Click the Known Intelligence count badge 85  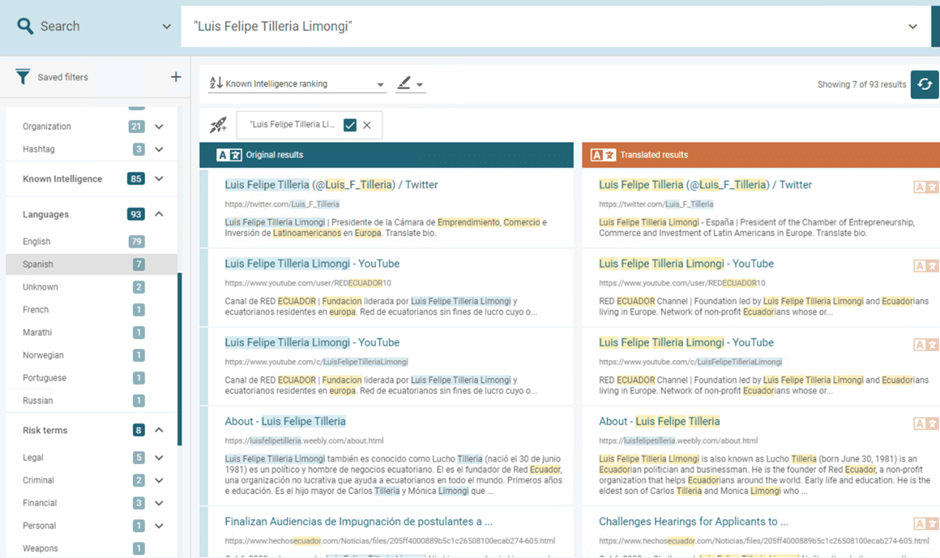point(136,179)
